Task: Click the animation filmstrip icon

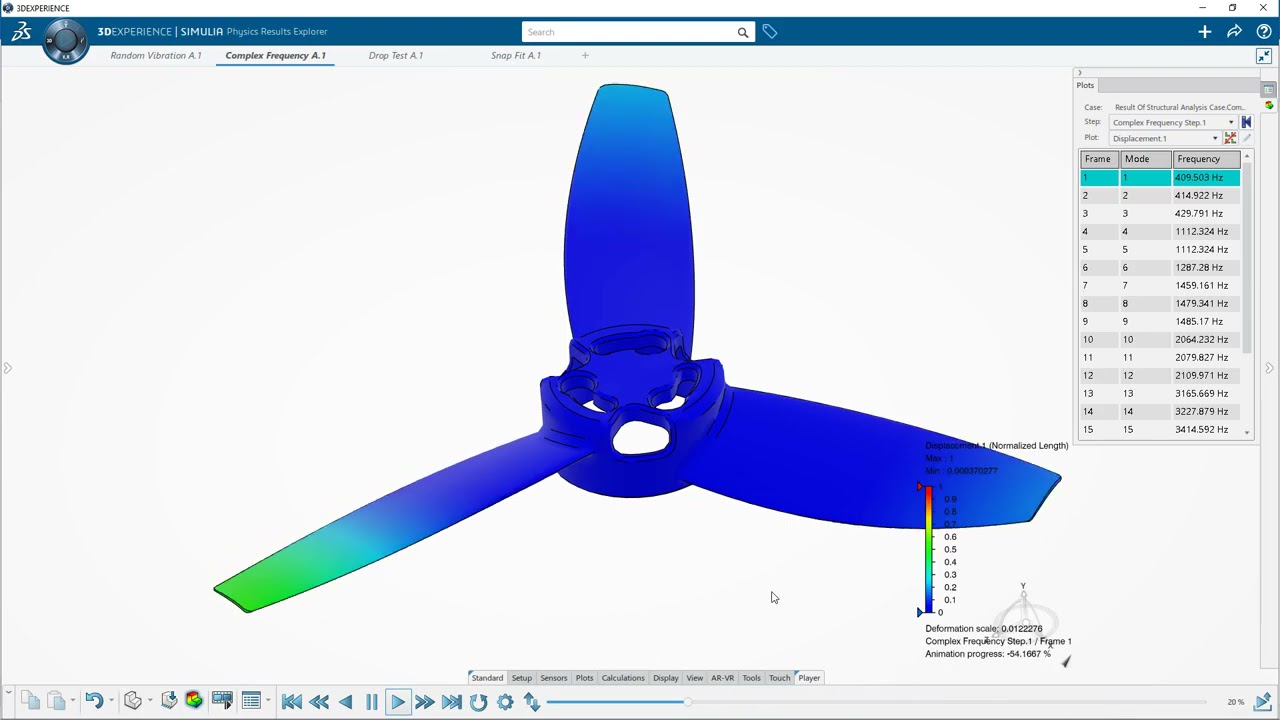Action: point(222,701)
